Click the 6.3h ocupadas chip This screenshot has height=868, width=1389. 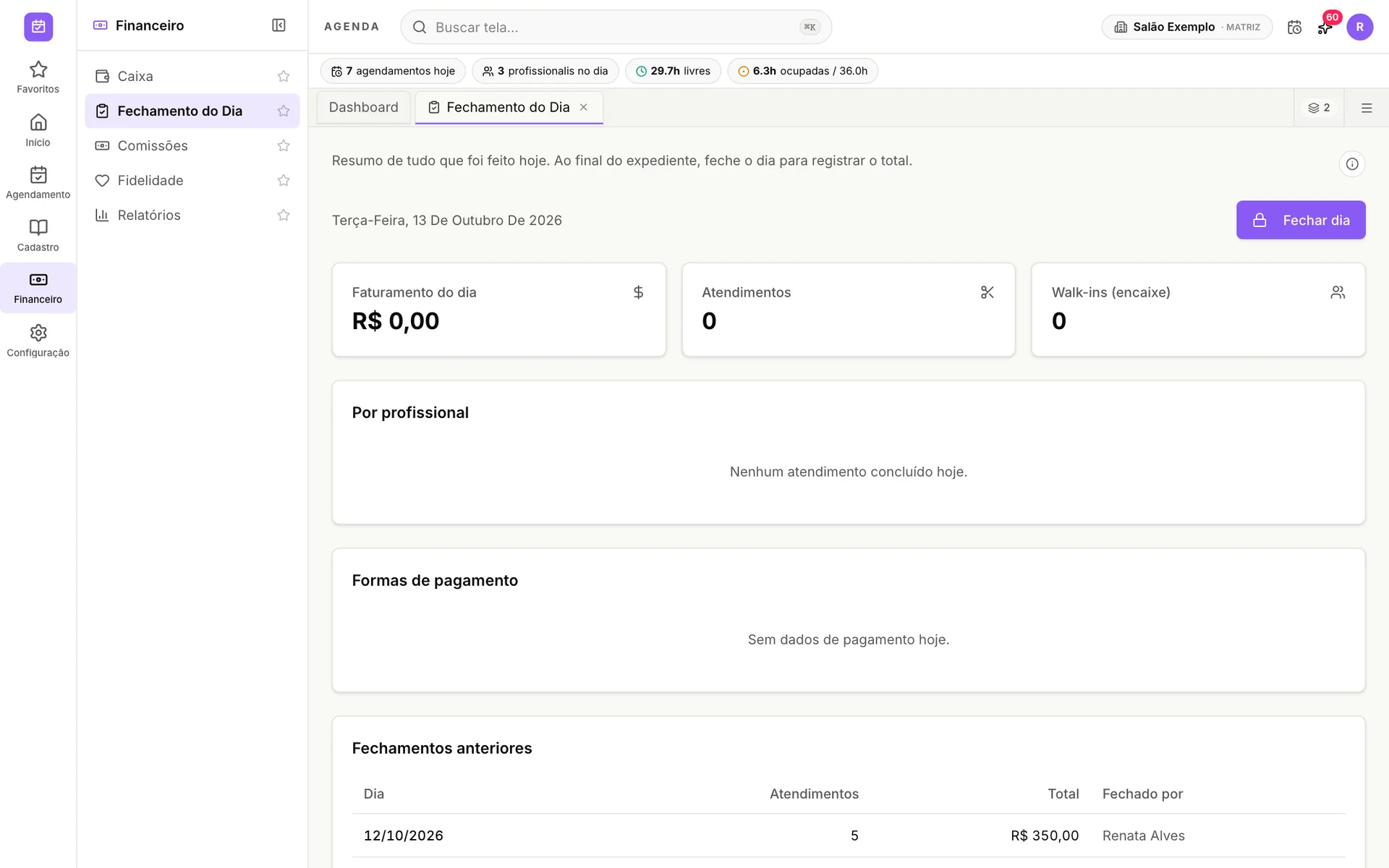tap(802, 71)
